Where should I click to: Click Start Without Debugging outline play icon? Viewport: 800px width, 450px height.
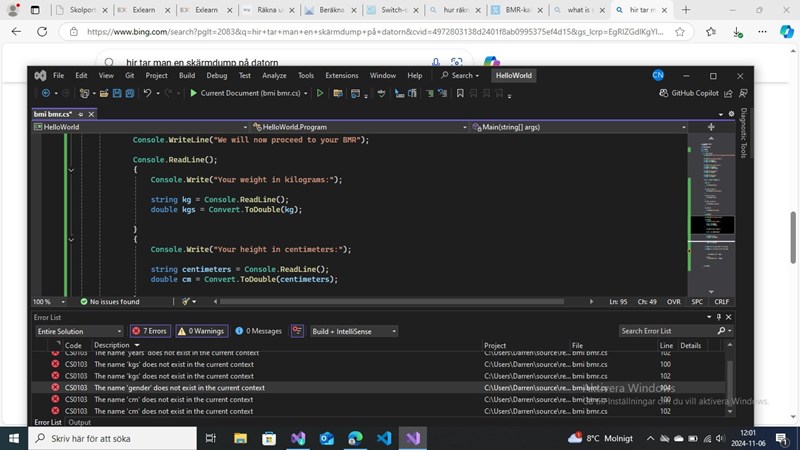320,93
